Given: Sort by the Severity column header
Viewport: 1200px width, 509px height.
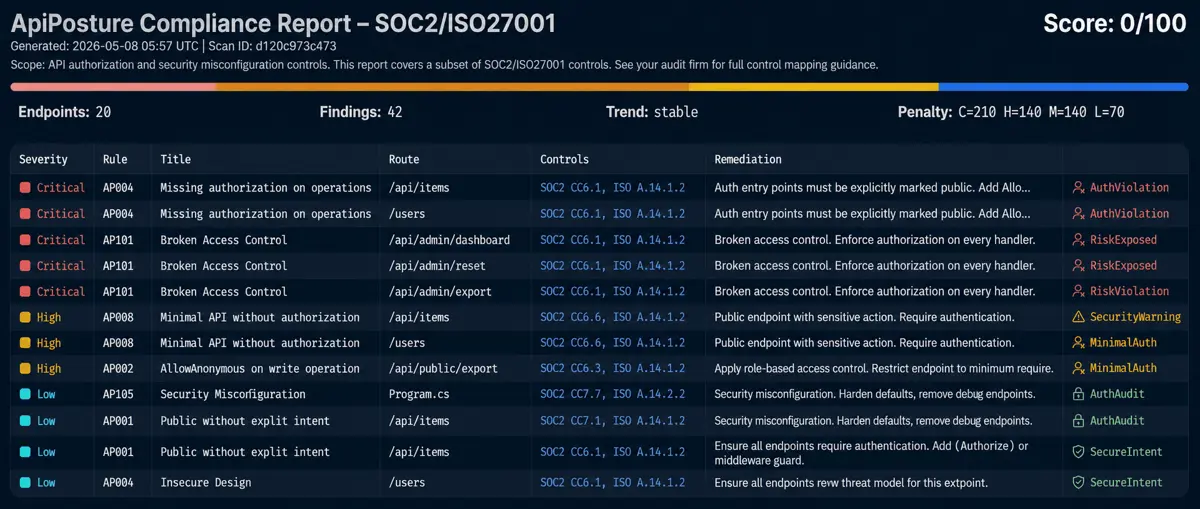Looking at the screenshot, I should click(43, 159).
